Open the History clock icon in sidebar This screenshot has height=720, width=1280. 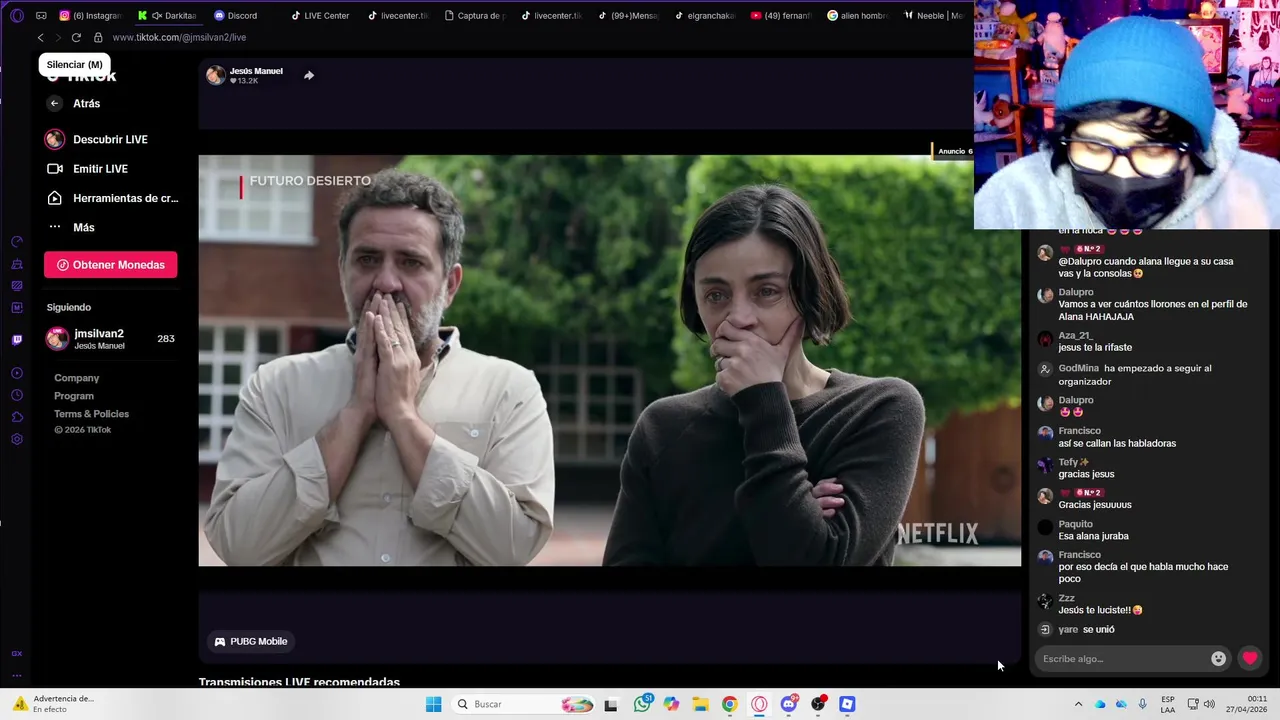pos(17,396)
